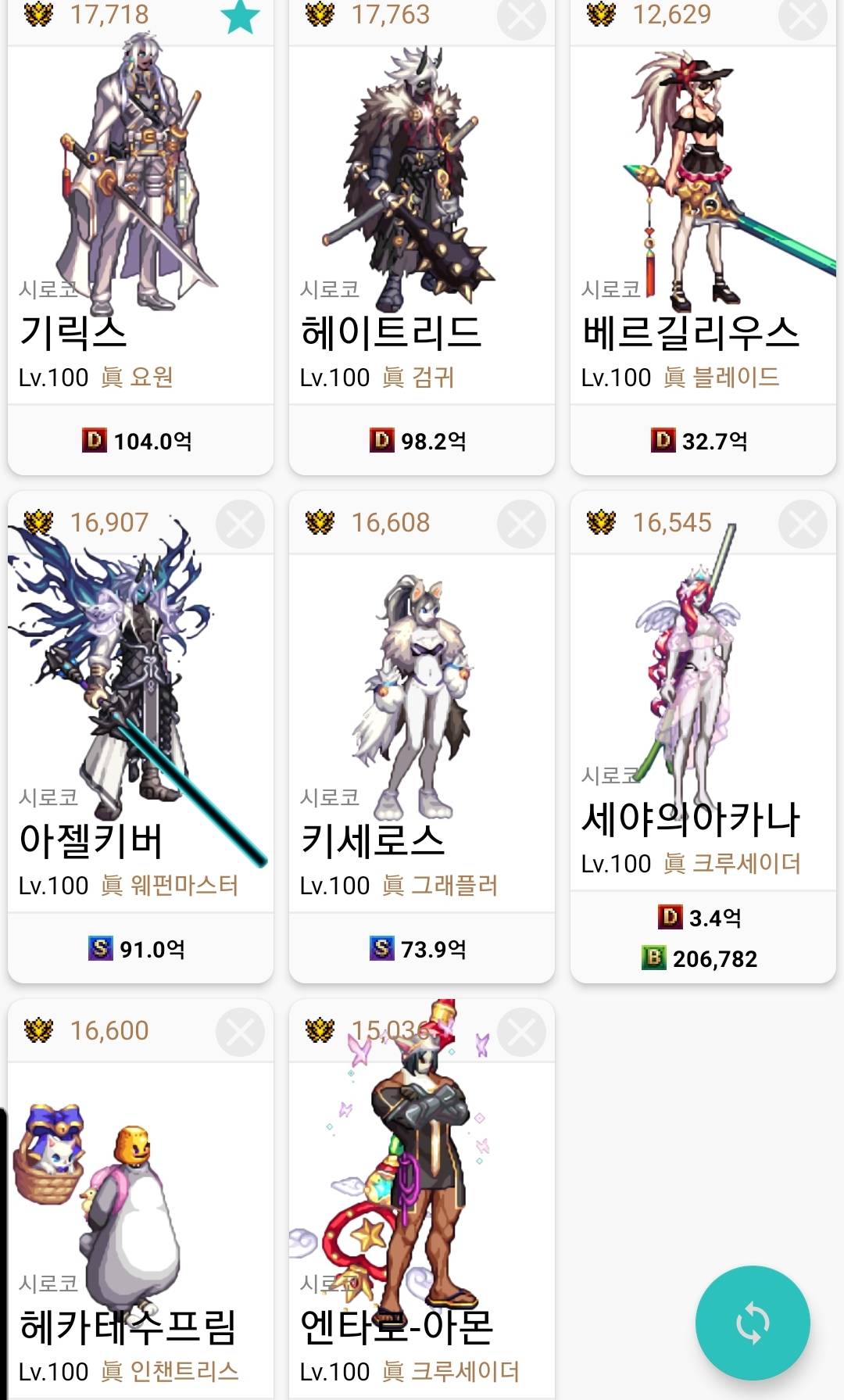The height and width of the screenshot is (1400, 844).
Task: Click the purple S icon beside 91.0억
Action: pos(100,948)
